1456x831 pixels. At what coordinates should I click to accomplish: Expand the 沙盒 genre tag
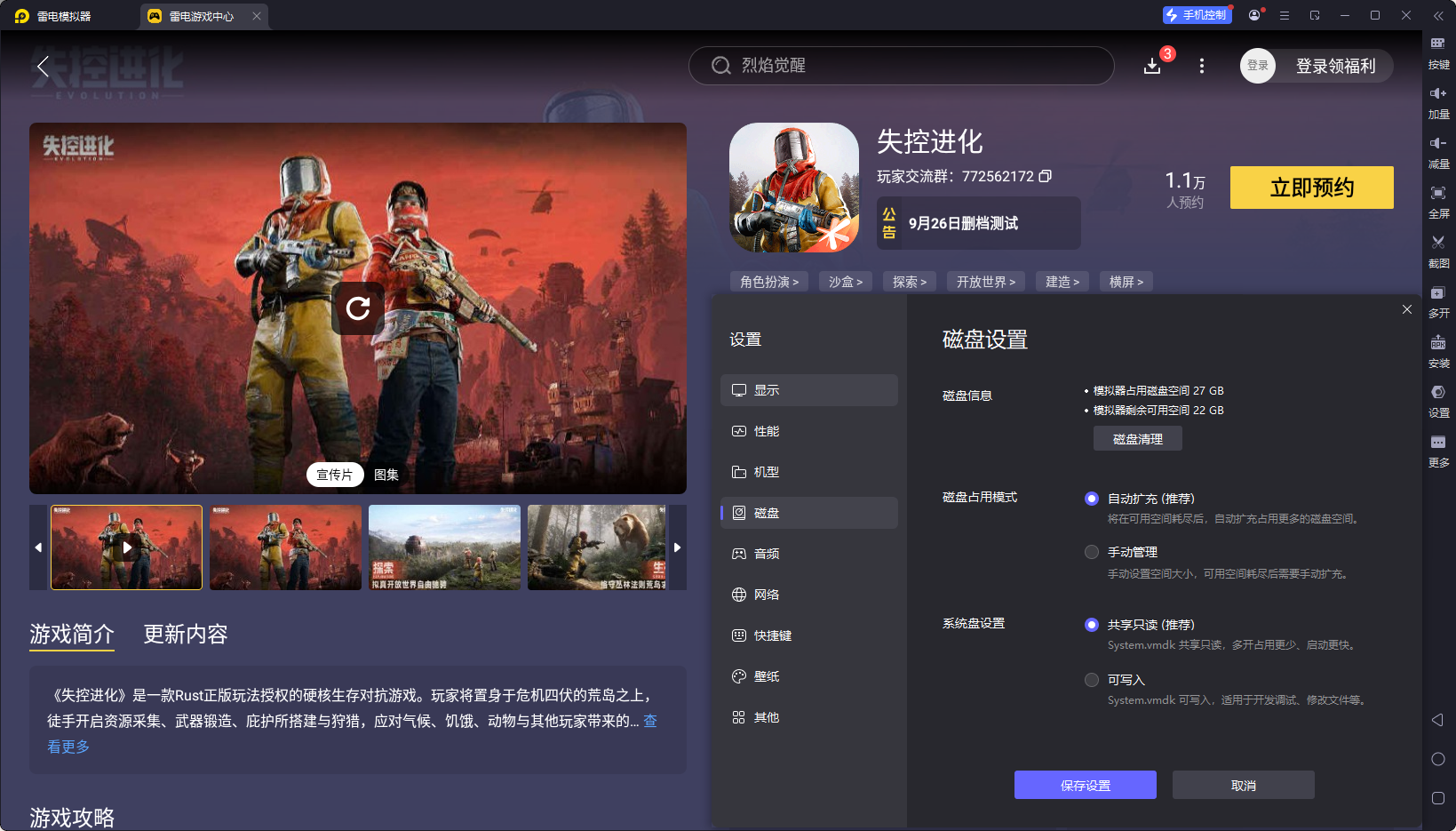[845, 281]
